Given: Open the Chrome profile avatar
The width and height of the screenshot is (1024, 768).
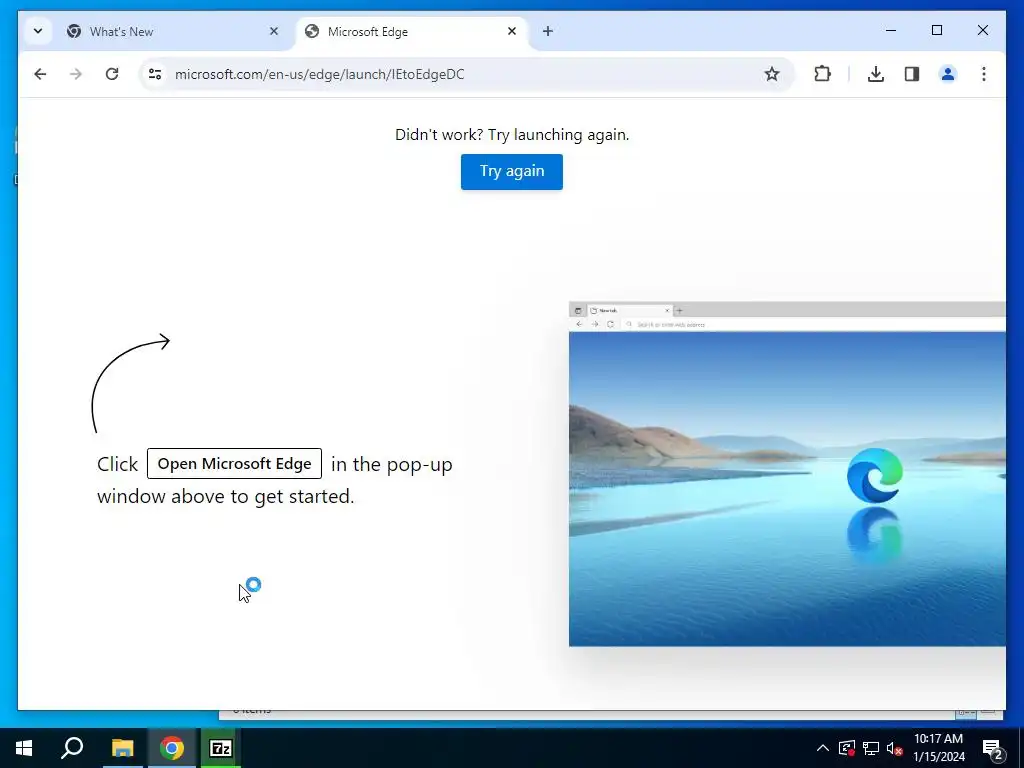Looking at the screenshot, I should tap(948, 74).
